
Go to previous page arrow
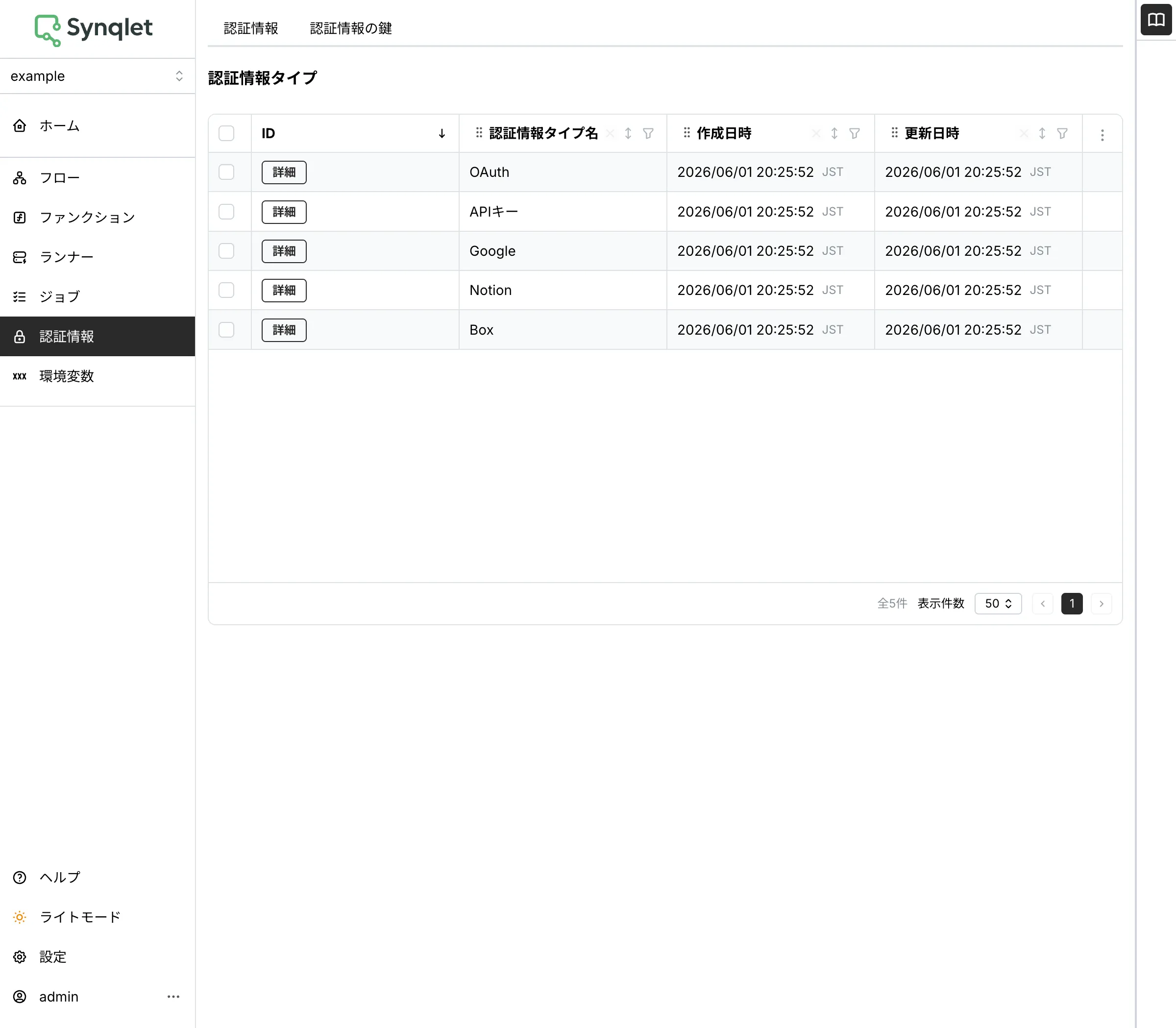click(1042, 604)
